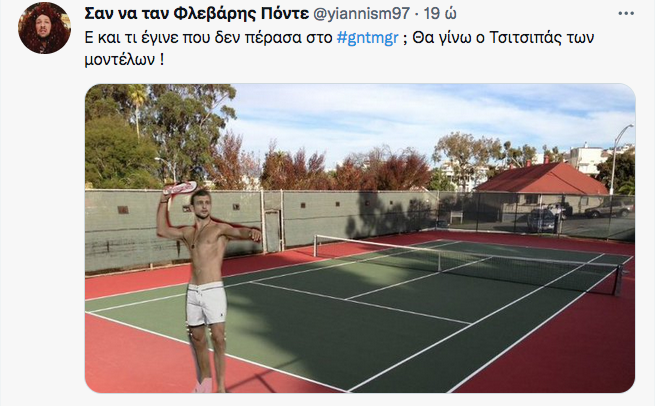Click the tweet author's profile avatar

click(45, 27)
